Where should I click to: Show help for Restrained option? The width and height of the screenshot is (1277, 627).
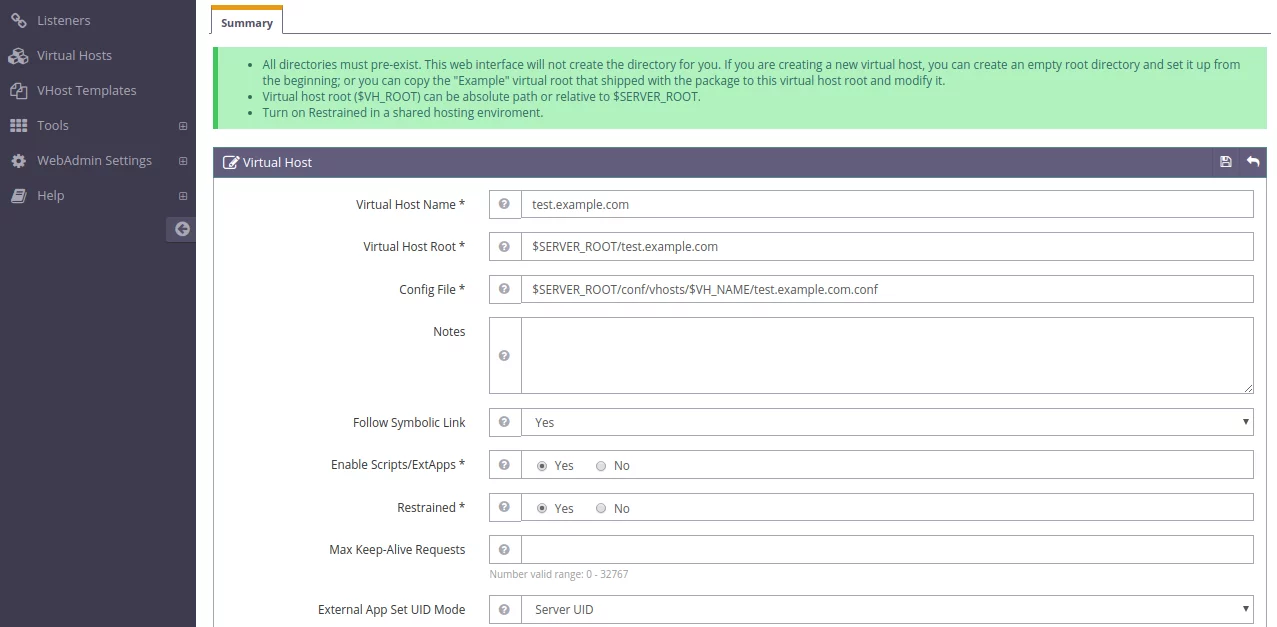click(x=505, y=508)
